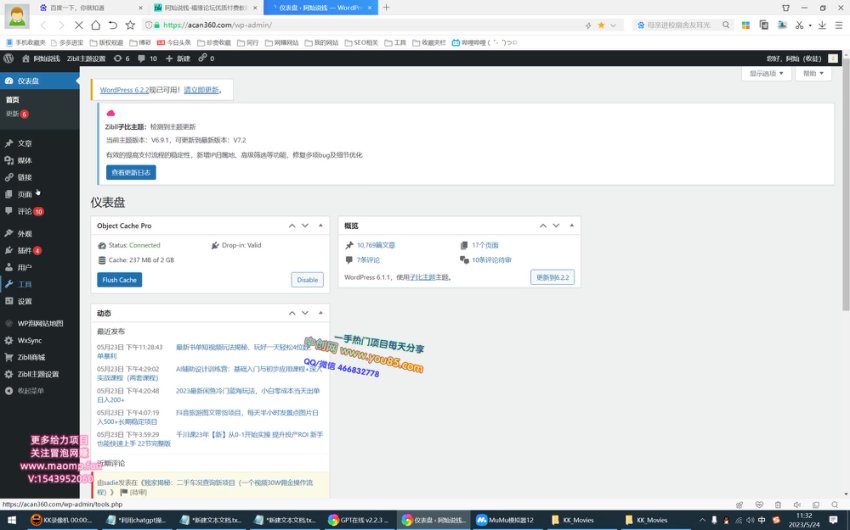Open the 更新 Updates submenu with badge 6

click(17, 114)
